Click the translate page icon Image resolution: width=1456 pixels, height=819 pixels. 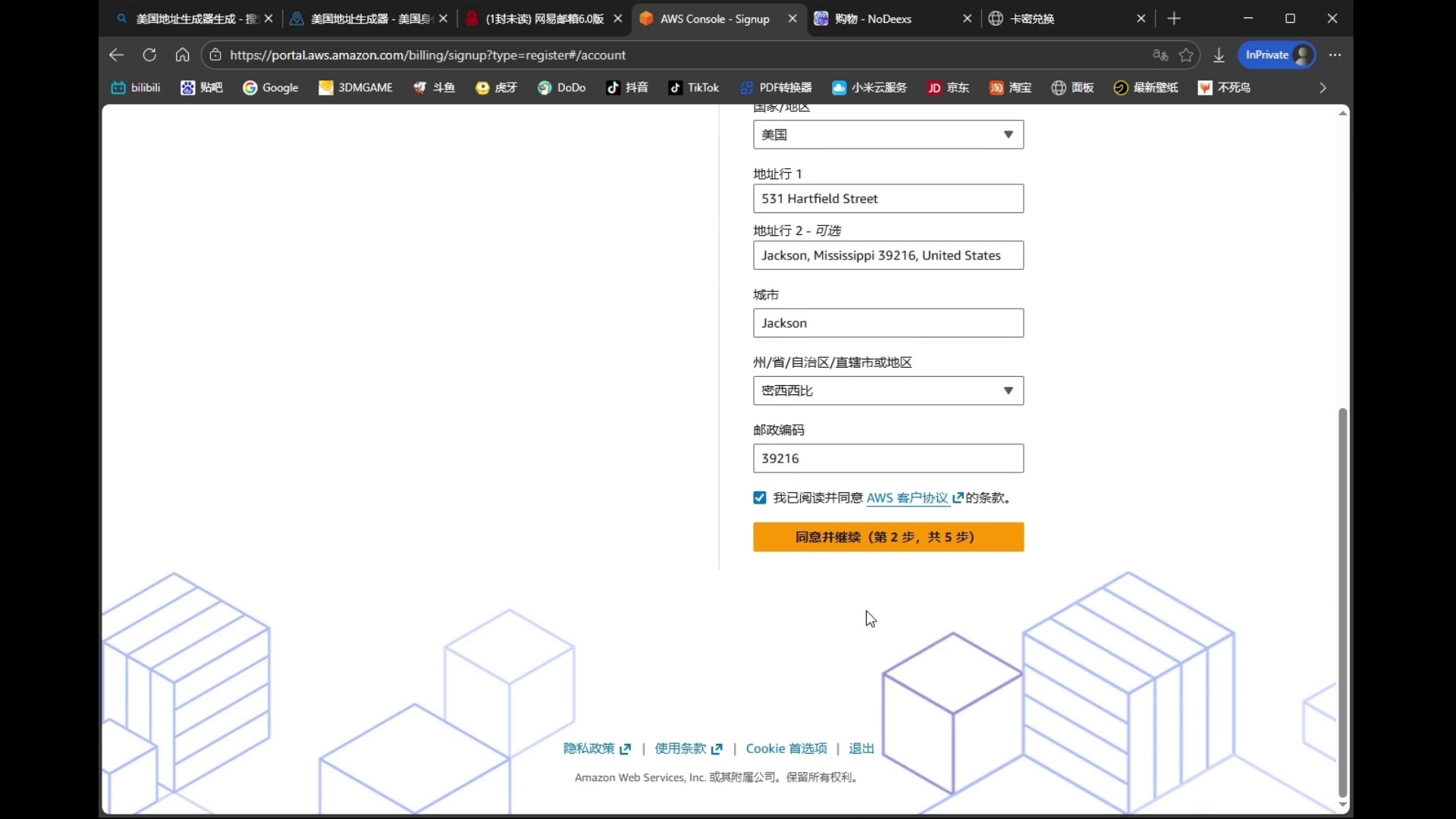[1159, 55]
